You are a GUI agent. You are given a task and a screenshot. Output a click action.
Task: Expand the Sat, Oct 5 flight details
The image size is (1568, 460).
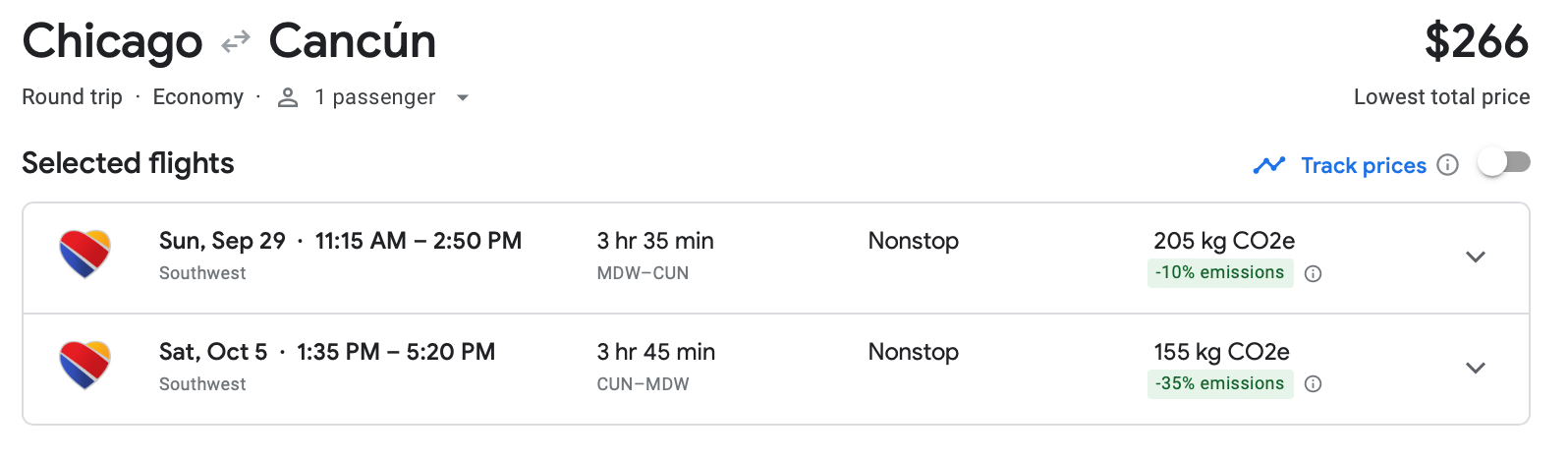[x=1475, y=369]
